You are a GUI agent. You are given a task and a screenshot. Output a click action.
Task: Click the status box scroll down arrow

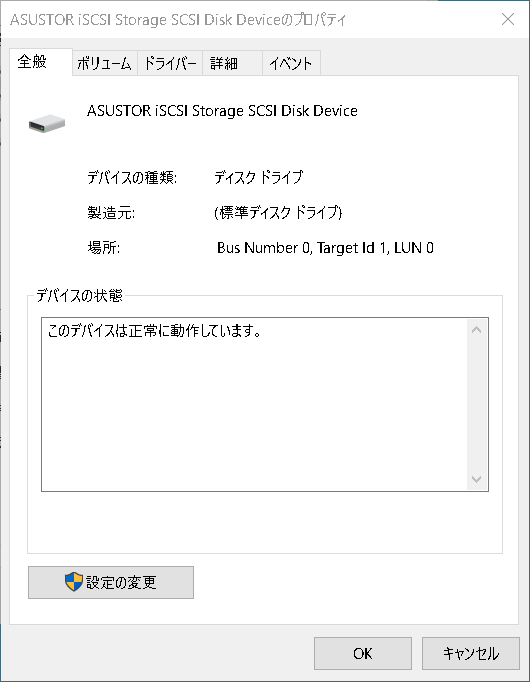click(x=477, y=479)
